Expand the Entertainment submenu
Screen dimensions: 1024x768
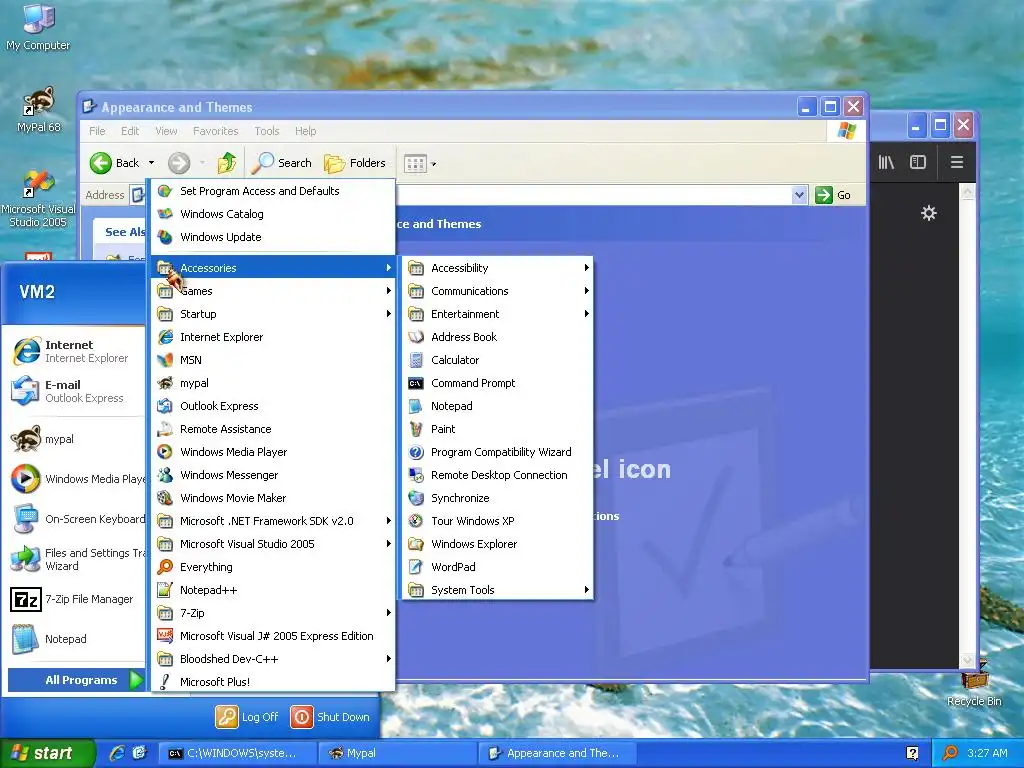pos(497,313)
